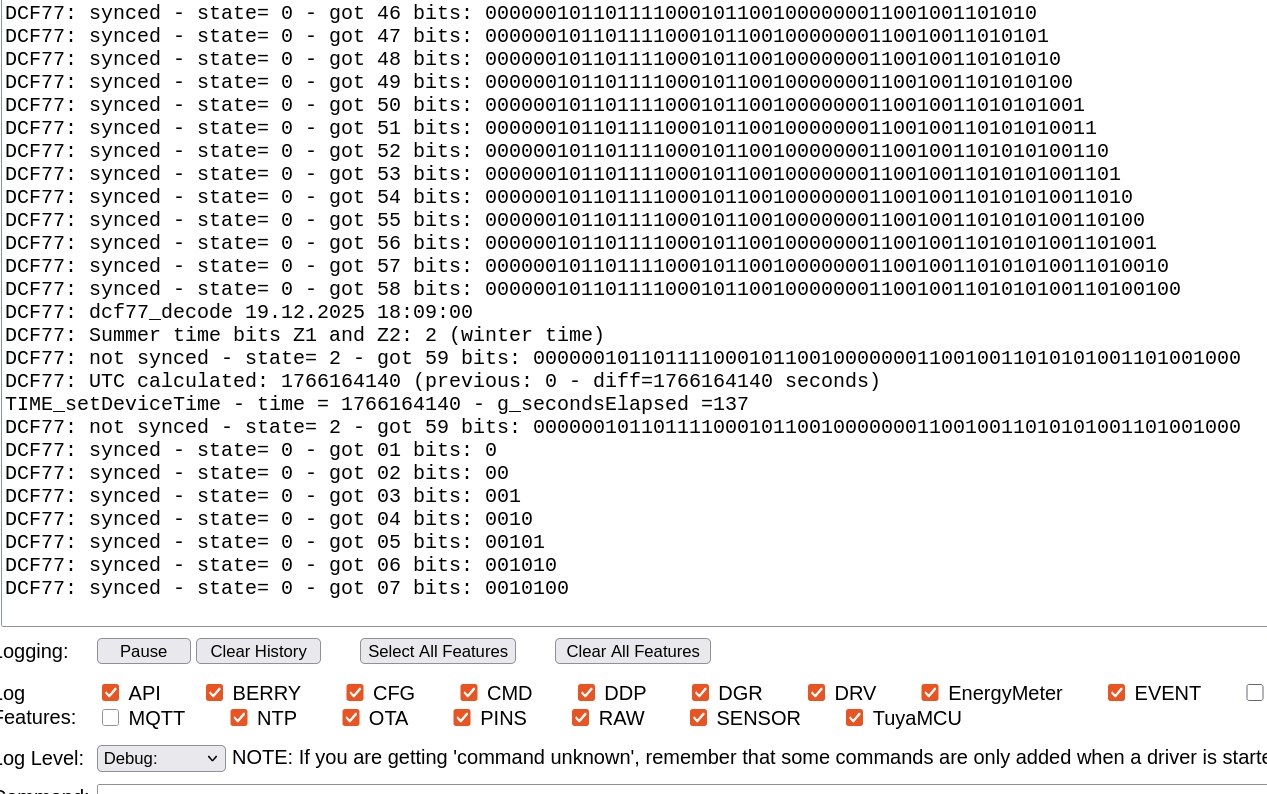
Task: Select the TIME_setDeviceTime log line
Action: [377, 404]
